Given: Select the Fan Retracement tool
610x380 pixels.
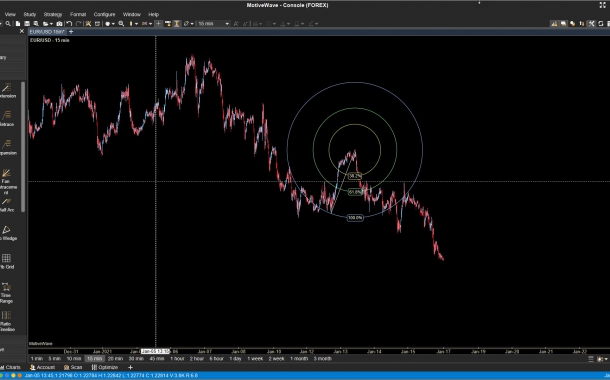Looking at the screenshot, I should pos(6,181).
